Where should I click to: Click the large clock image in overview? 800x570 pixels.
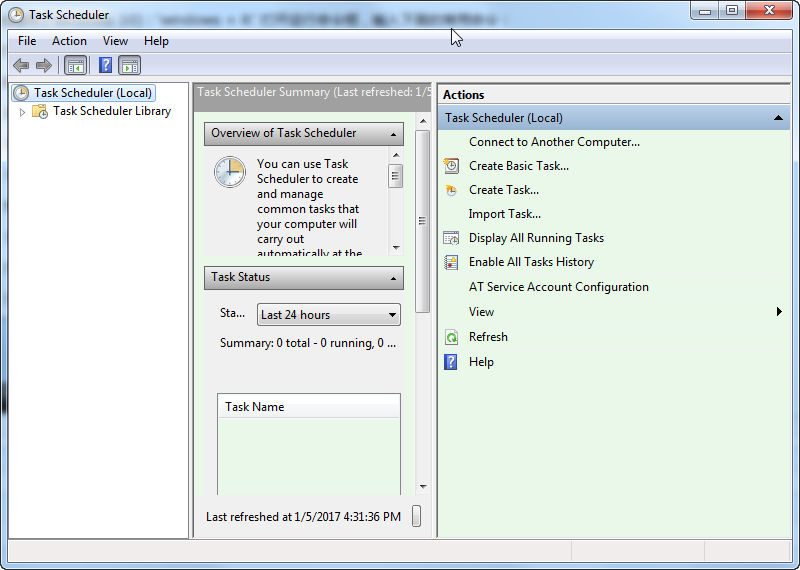230,172
